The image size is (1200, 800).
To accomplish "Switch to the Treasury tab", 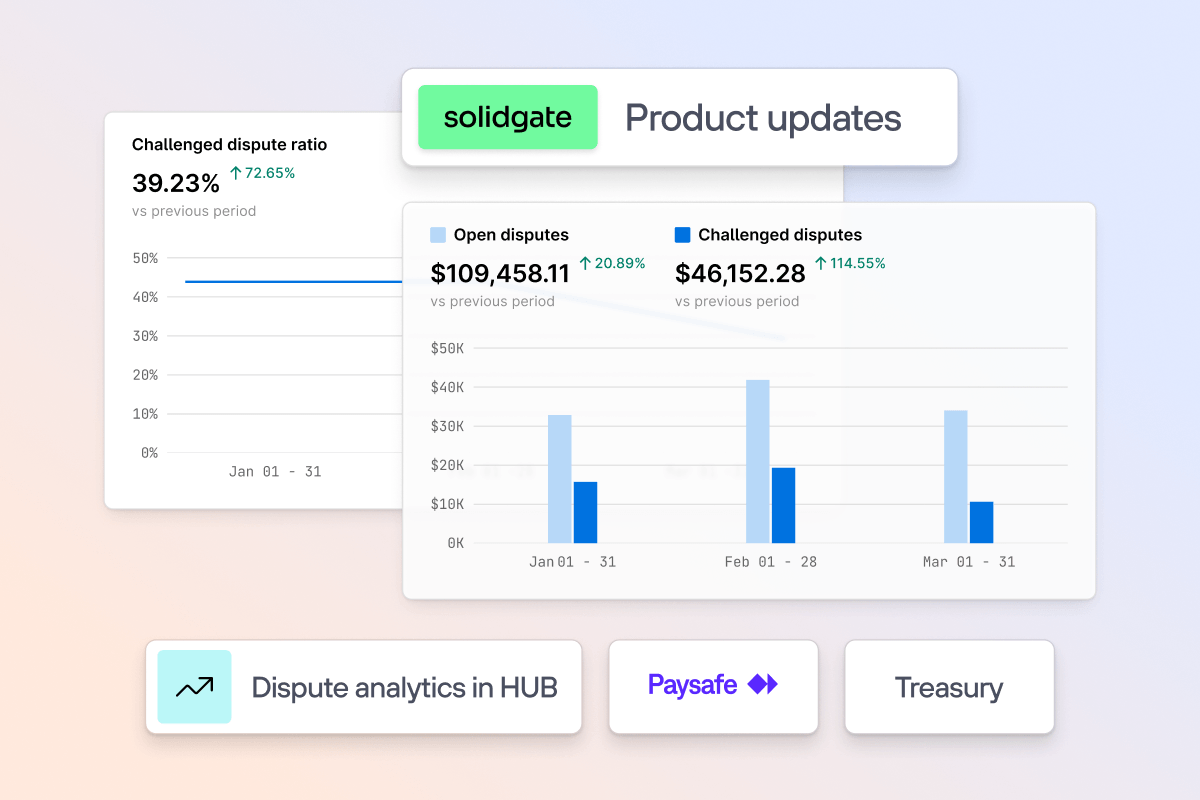I will point(947,687).
